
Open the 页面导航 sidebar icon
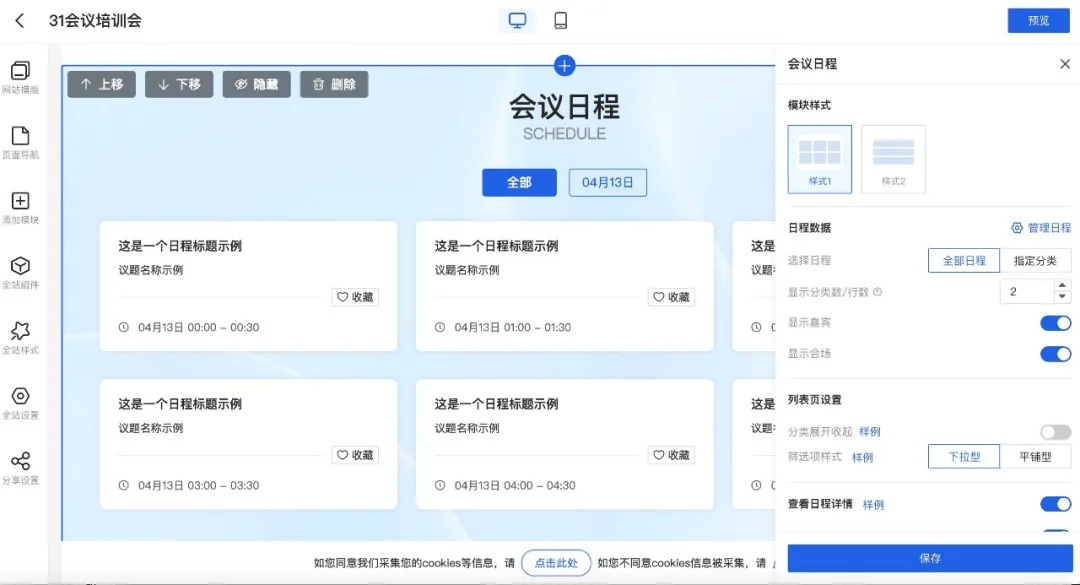[x=20, y=137]
